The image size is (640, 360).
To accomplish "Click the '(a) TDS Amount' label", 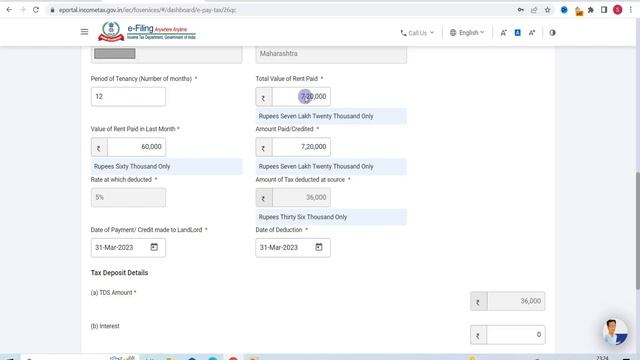I will 113,293.
